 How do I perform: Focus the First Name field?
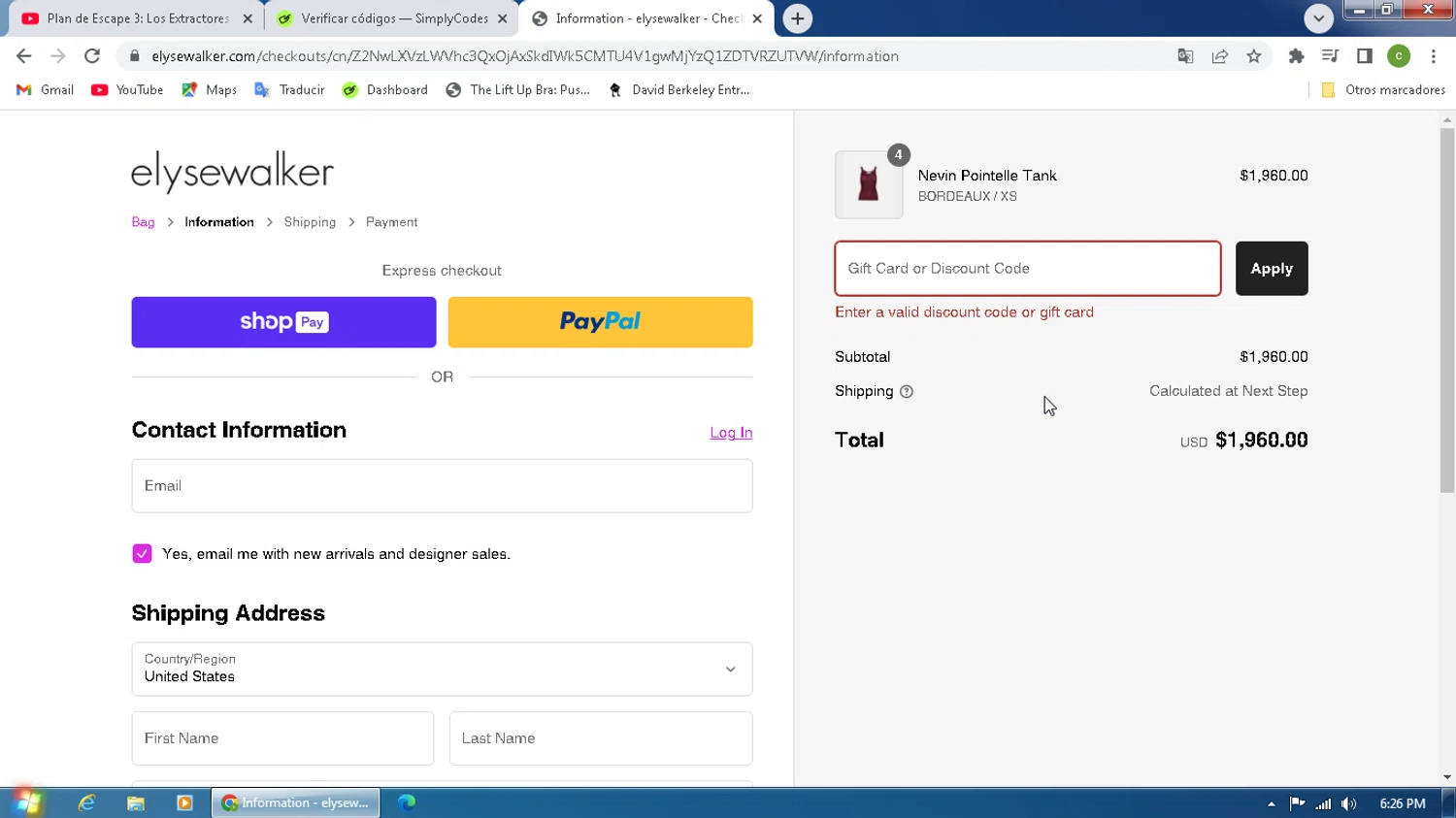click(x=282, y=738)
